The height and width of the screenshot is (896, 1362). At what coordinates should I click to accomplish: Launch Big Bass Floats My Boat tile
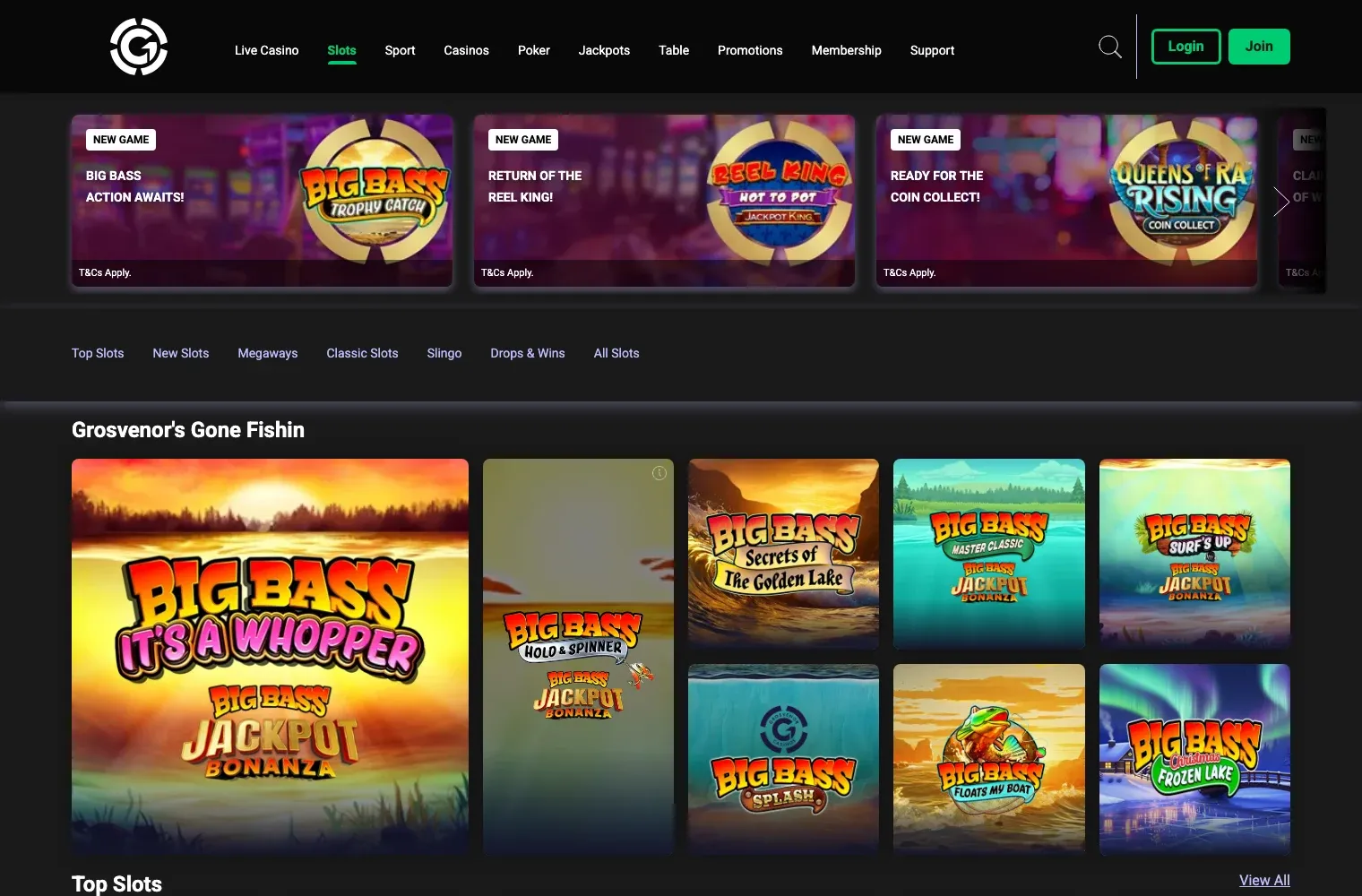[988, 758]
